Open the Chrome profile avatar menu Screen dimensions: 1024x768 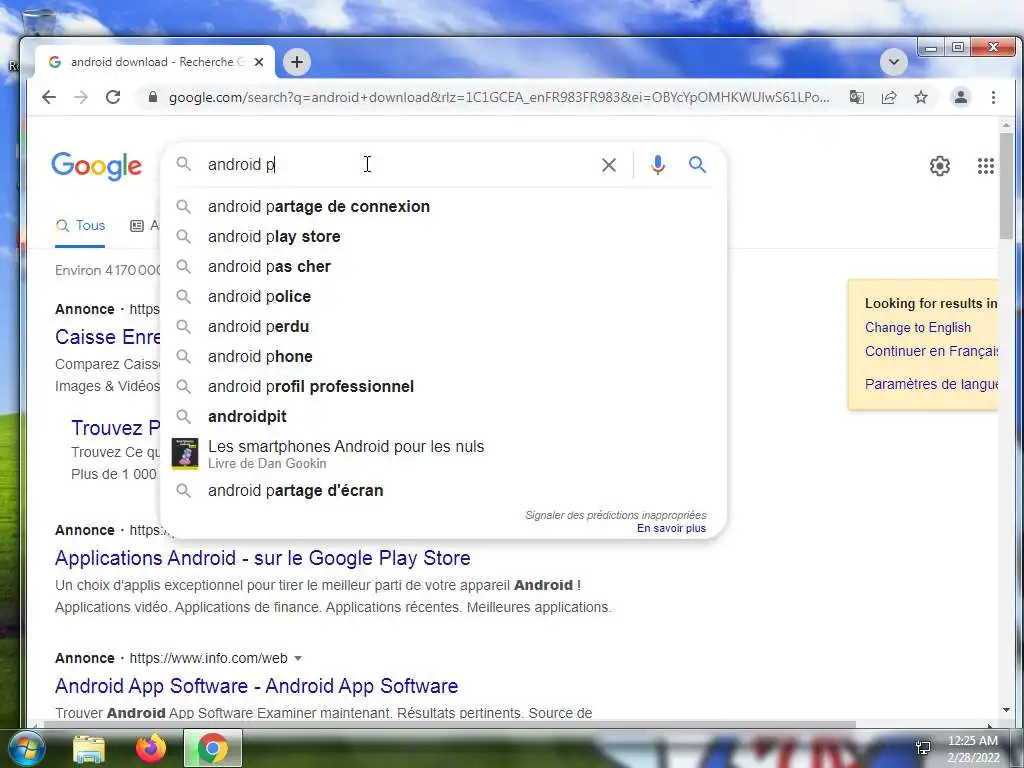point(961,97)
